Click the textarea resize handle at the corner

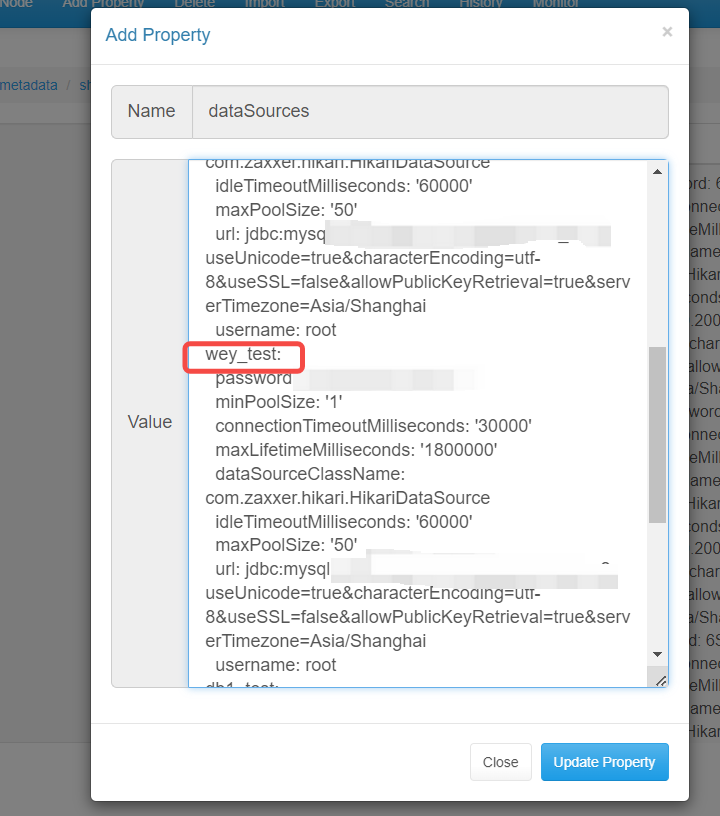(x=661, y=680)
